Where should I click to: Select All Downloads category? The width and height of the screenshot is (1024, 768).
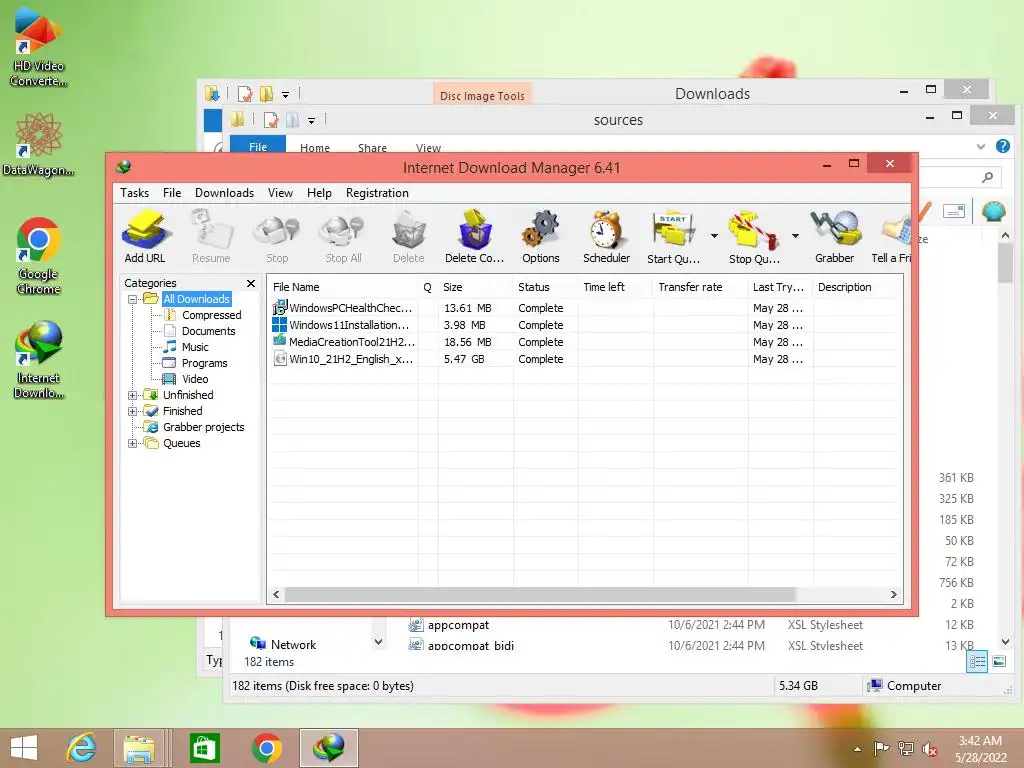[197, 299]
